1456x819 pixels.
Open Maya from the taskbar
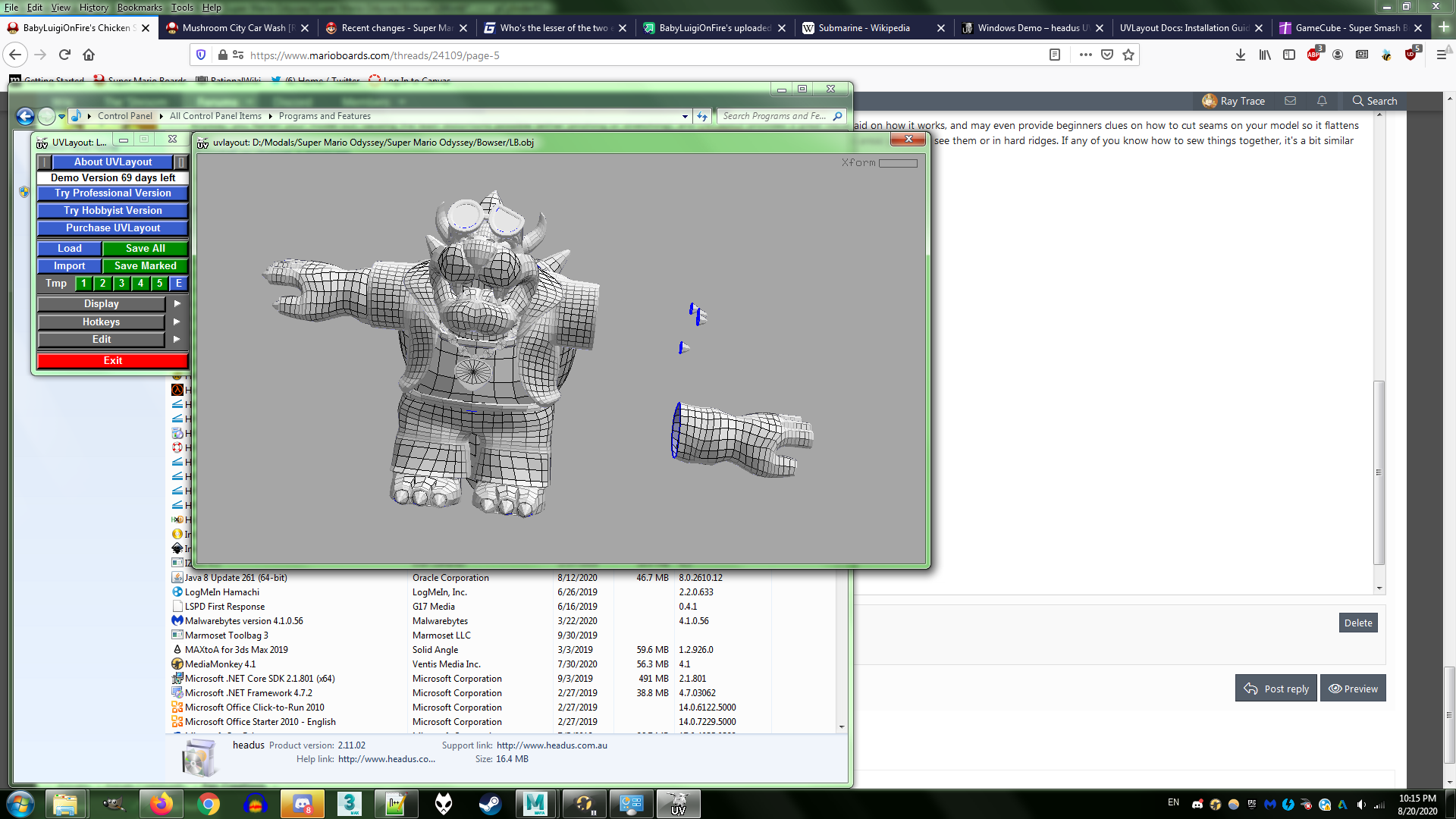click(x=535, y=804)
